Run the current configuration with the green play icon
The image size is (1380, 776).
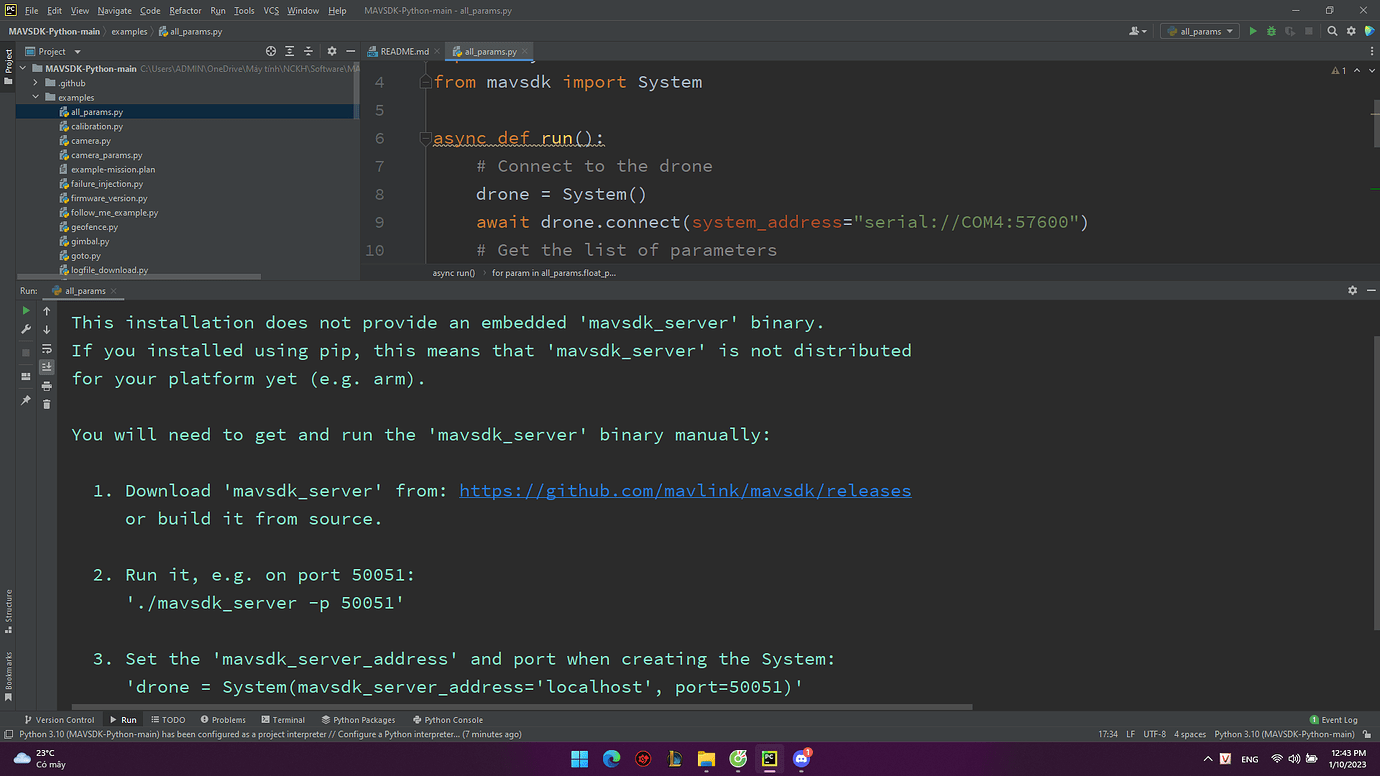[1253, 31]
